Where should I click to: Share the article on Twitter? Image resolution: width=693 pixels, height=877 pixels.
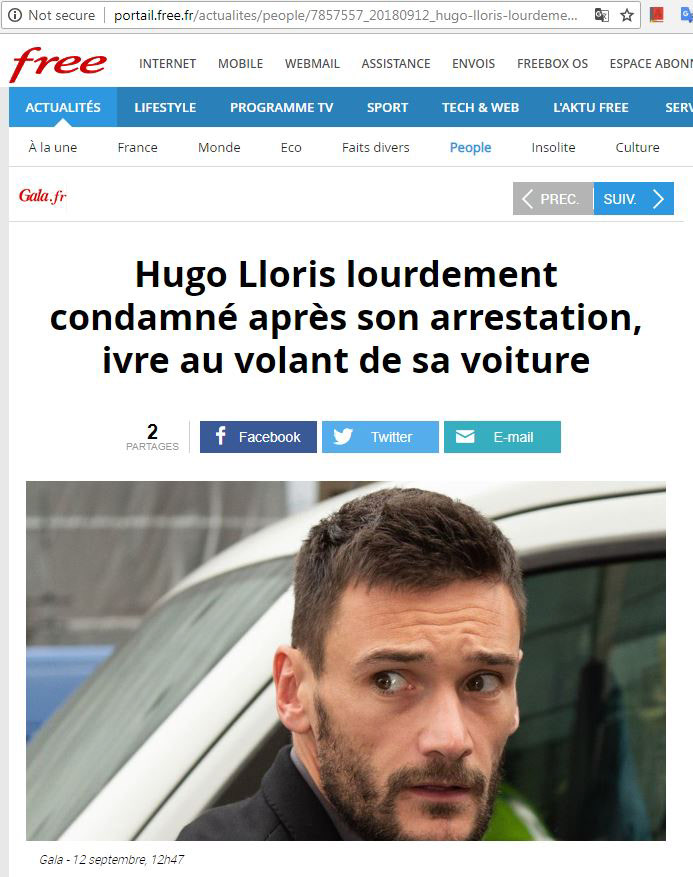tap(380, 437)
